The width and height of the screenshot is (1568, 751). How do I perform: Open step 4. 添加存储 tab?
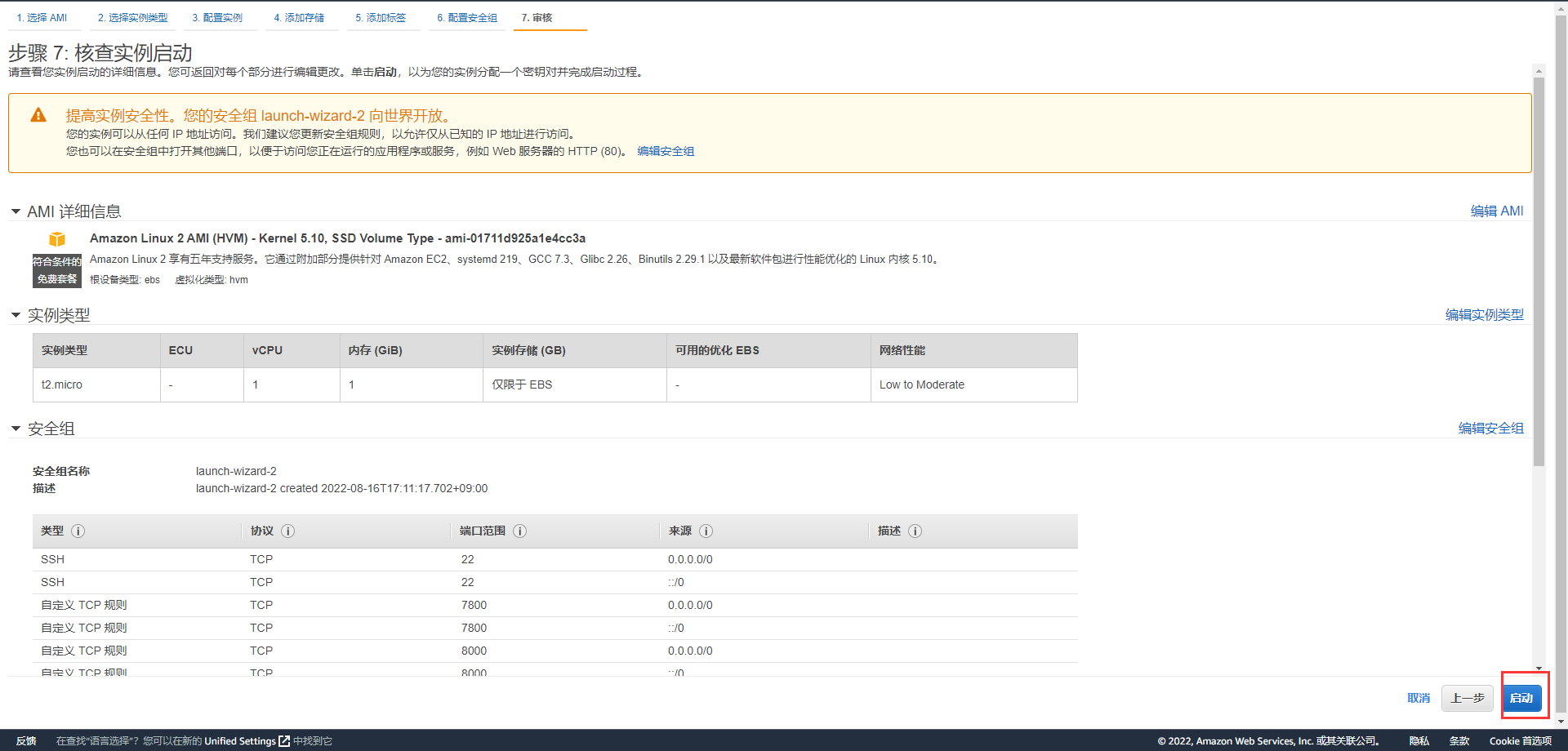(299, 18)
